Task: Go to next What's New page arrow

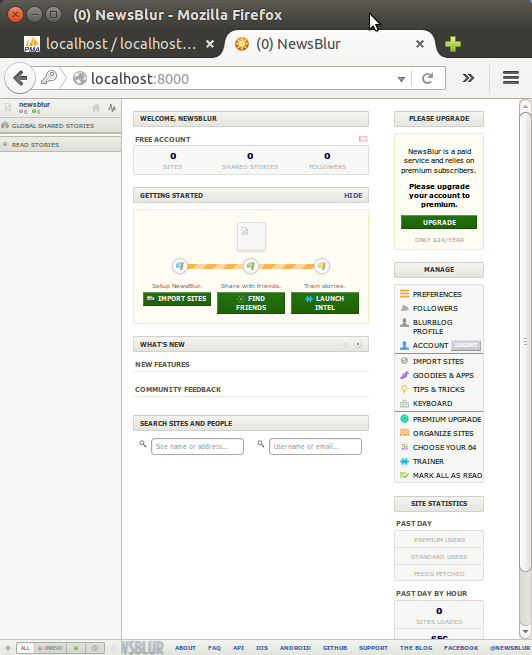Action: pyautogui.click(x=358, y=344)
